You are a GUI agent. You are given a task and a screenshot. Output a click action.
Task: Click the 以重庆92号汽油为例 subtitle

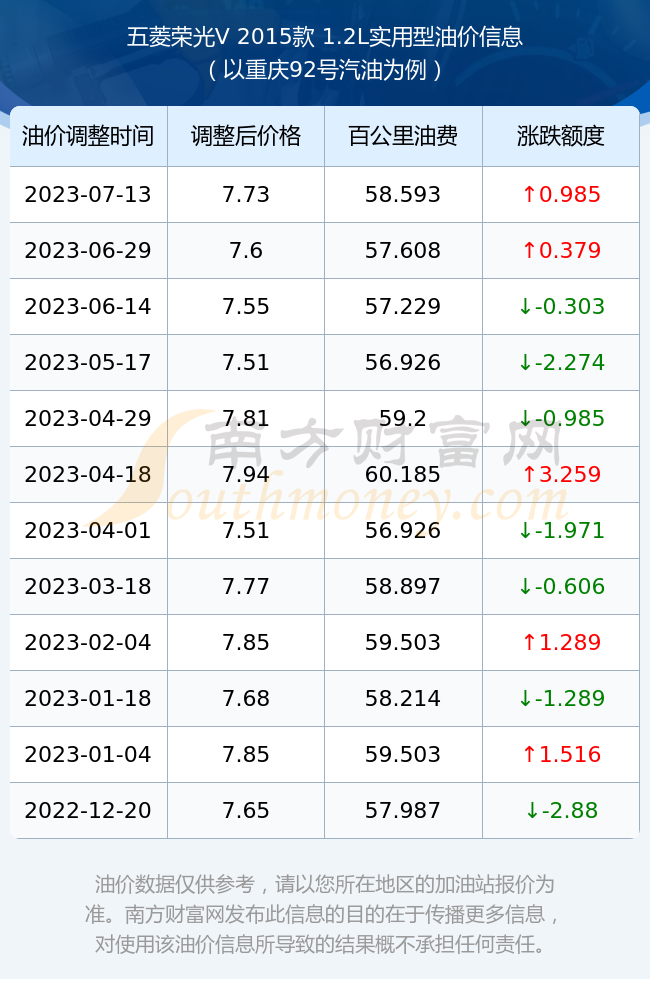tap(325, 70)
